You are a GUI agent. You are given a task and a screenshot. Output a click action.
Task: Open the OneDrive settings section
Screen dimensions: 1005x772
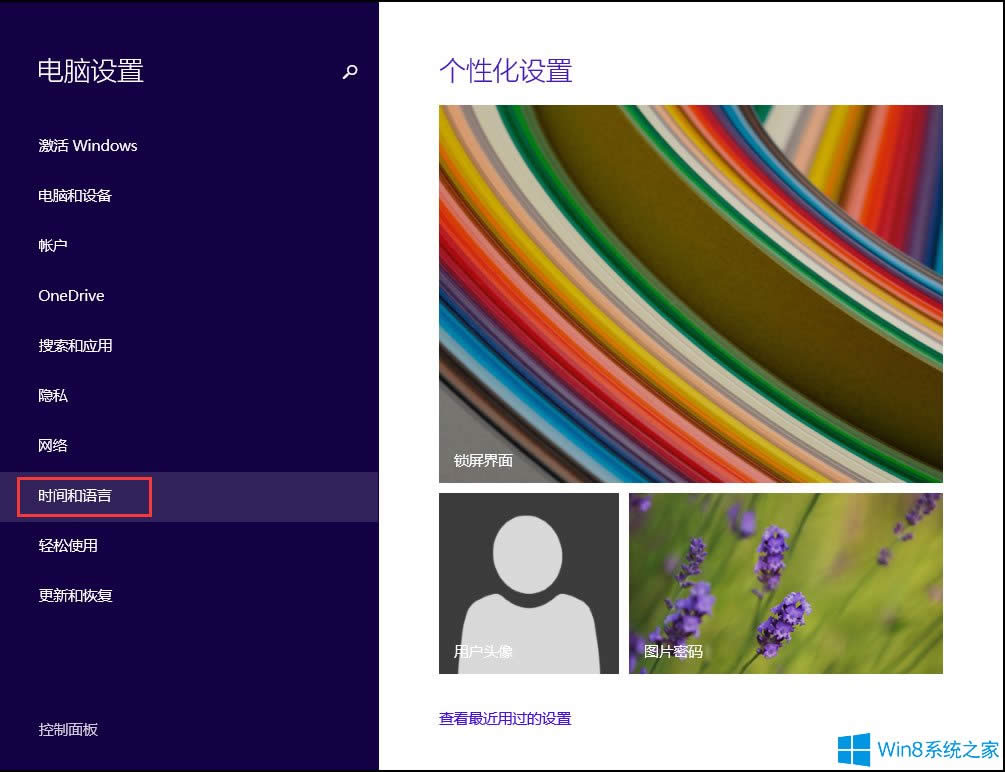[x=70, y=295]
